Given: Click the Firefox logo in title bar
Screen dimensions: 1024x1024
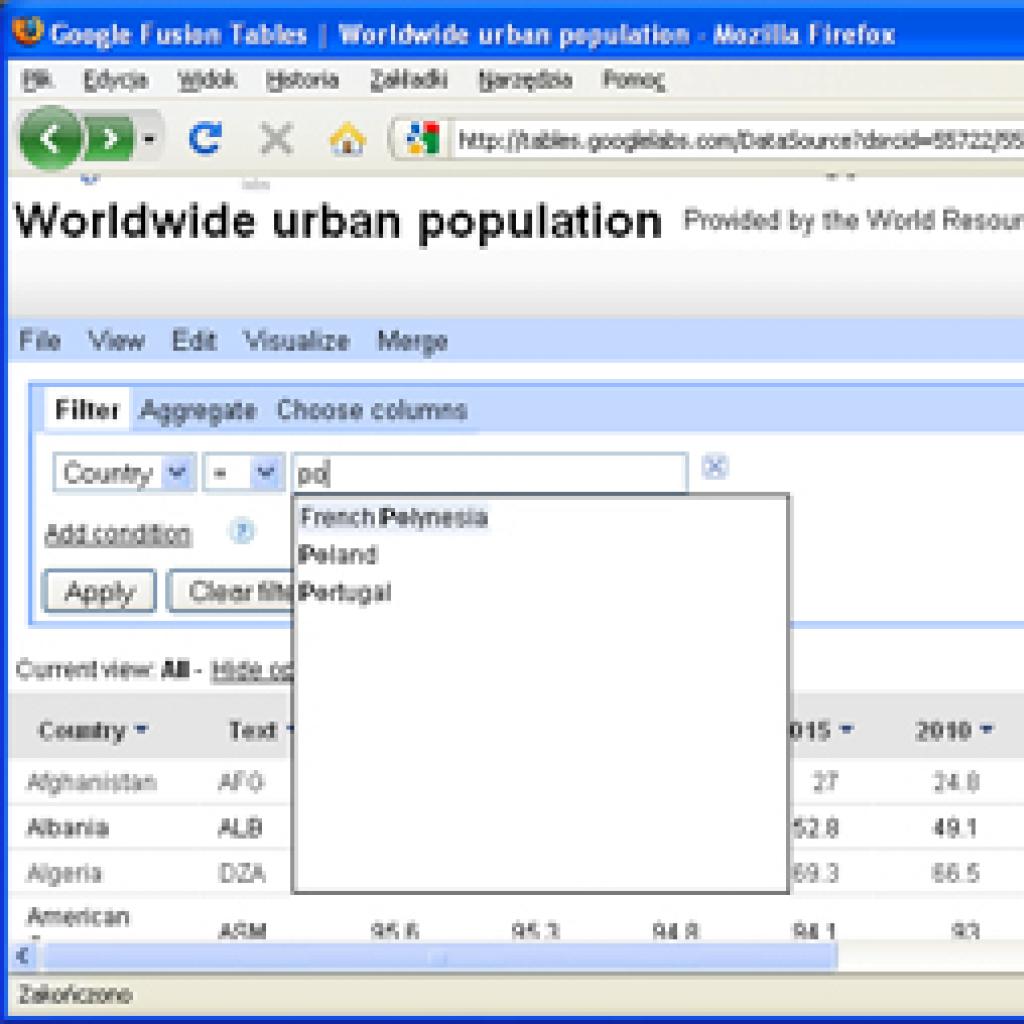Looking at the screenshot, I should pos(27,31).
